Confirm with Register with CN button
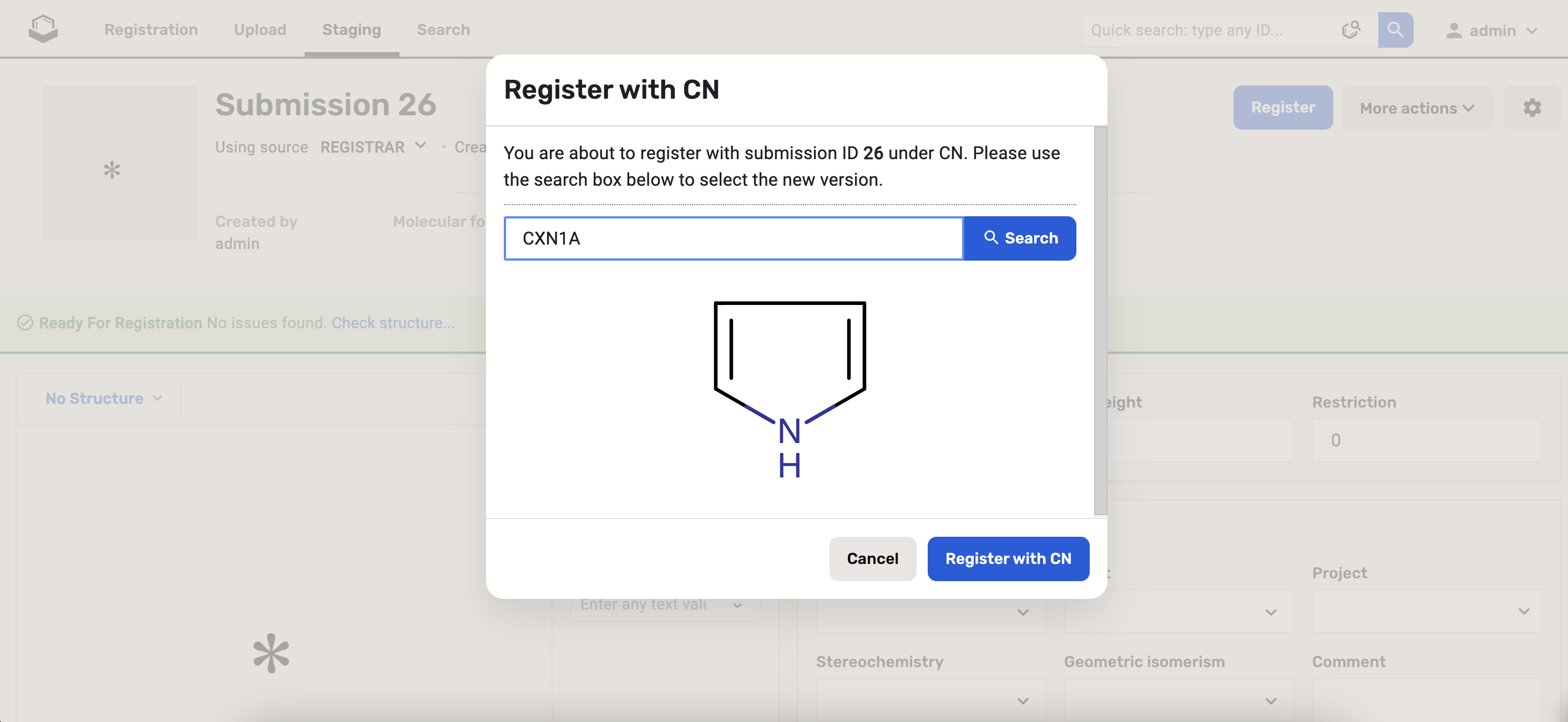The width and height of the screenshot is (1568, 722). (1008, 558)
